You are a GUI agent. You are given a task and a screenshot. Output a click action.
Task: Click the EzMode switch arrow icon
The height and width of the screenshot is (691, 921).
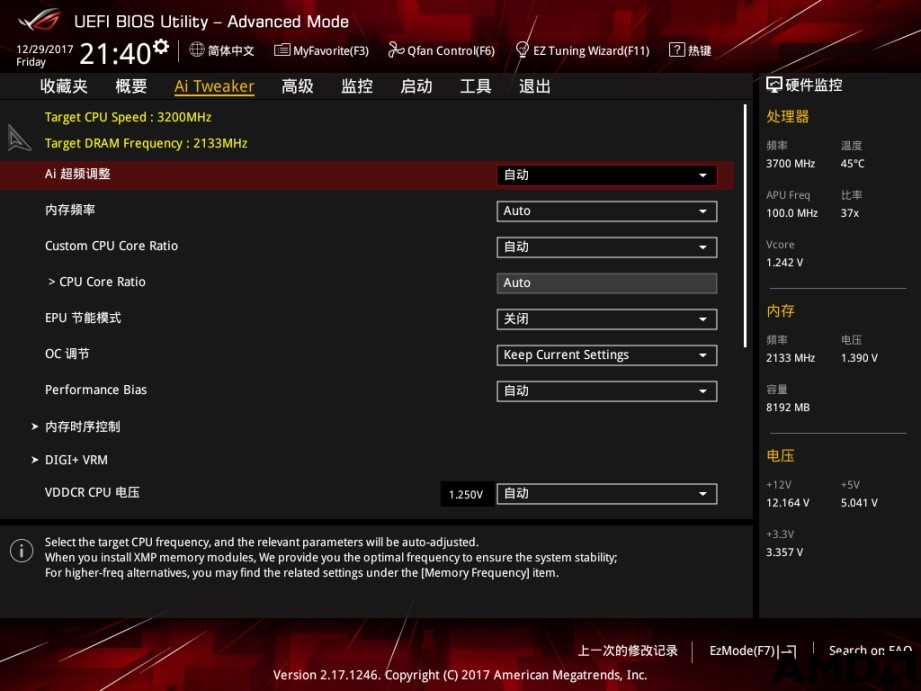pyautogui.click(x=786, y=651)
